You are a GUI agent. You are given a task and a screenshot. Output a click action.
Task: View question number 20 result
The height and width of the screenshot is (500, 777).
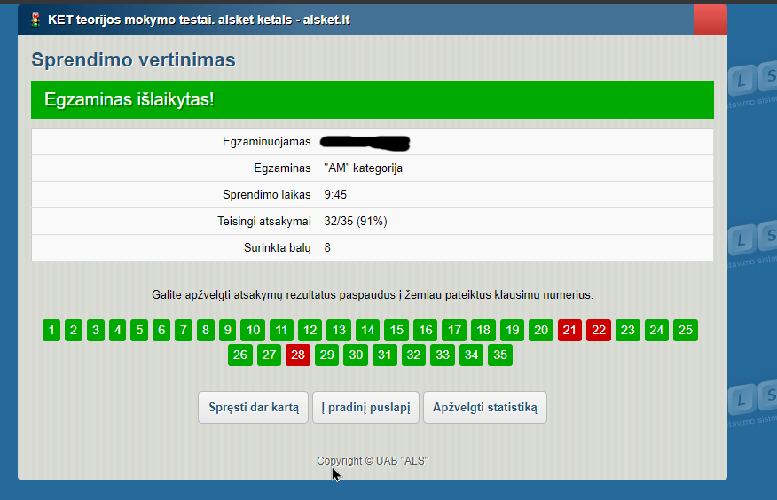pyautogui.click(x=541, y=330)
